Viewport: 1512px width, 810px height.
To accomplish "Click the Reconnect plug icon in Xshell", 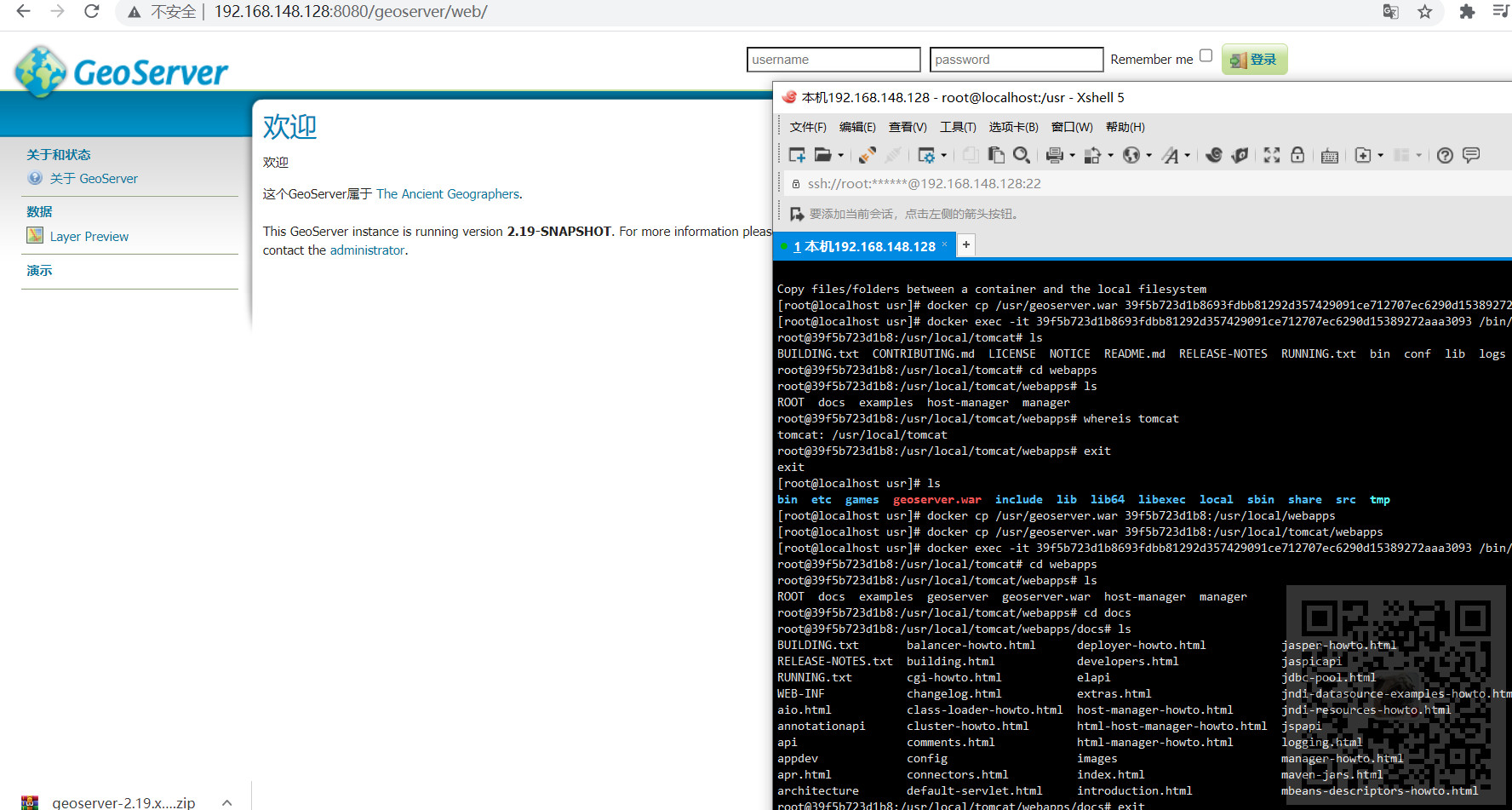I will click(x=867, y=155).
